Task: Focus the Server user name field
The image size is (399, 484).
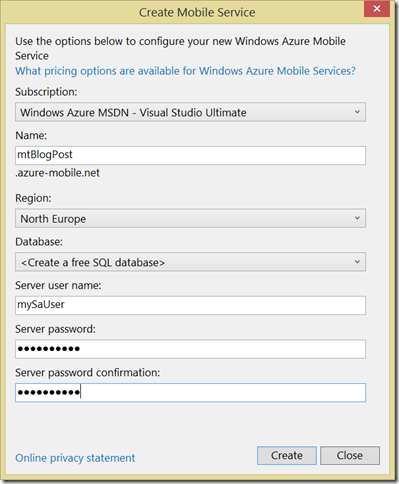Action: pyautogui.click(x=190, y=305)
